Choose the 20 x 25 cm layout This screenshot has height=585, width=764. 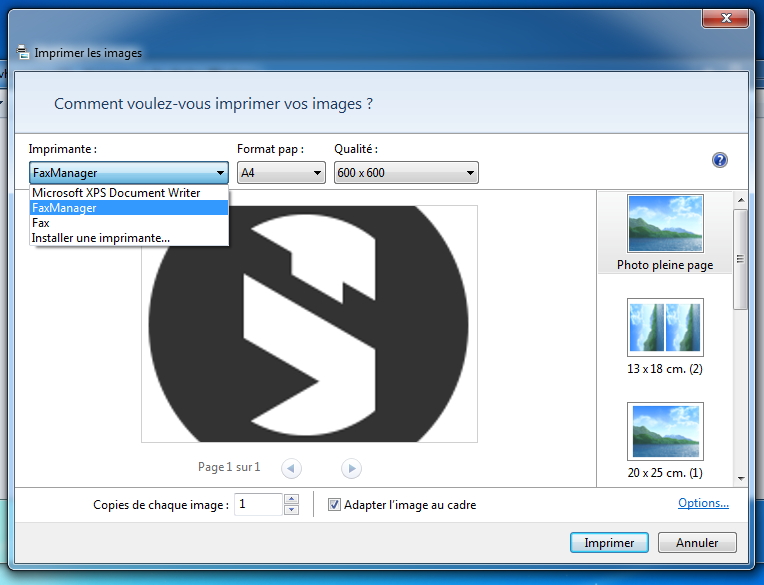pyautogui.click(x=665, y=431)
